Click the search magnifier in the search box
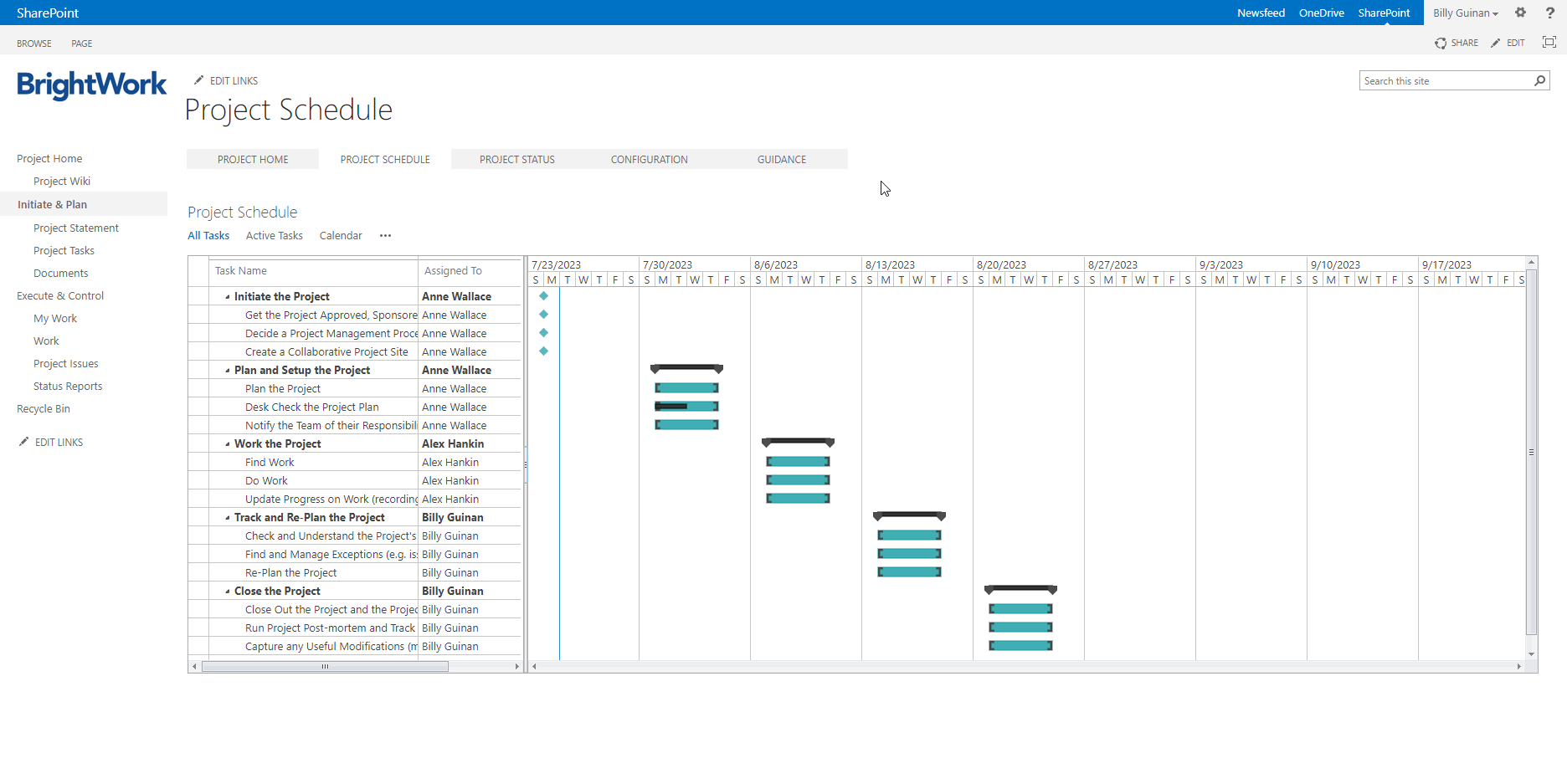1567x784 pixels. (1540, 80)
